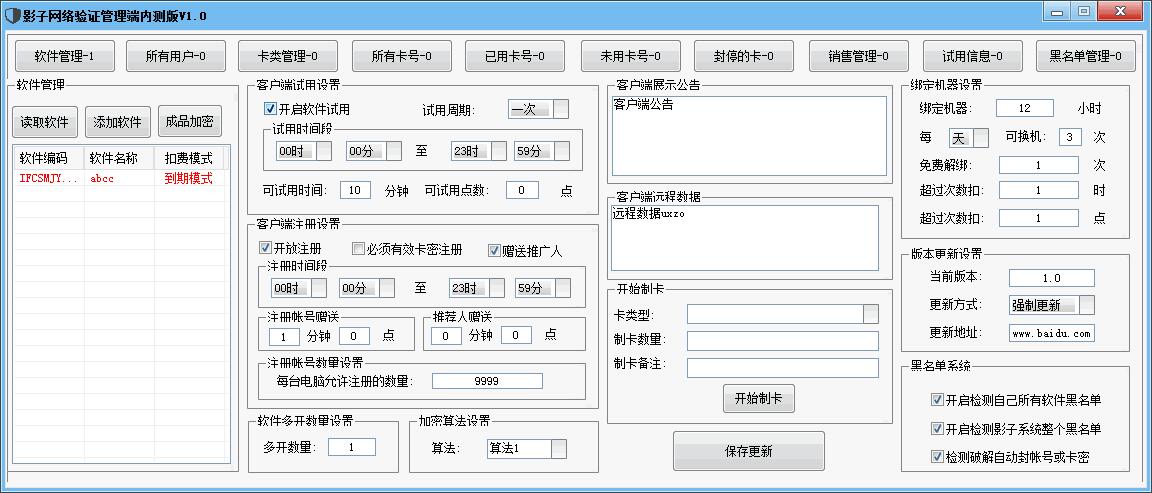Uncheck the 开放注册 checkbox
Image resolution: width=1152 pixels, height=493 pixels.
[x=266, y=249]
